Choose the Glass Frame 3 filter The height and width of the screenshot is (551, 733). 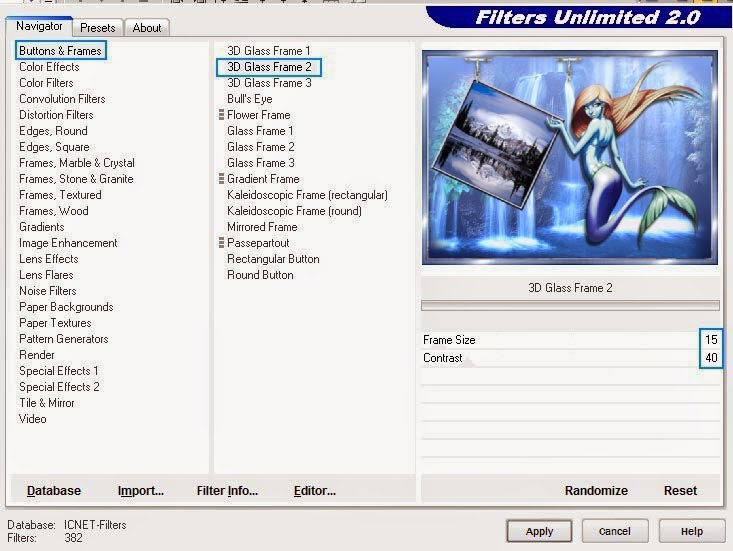261,163
